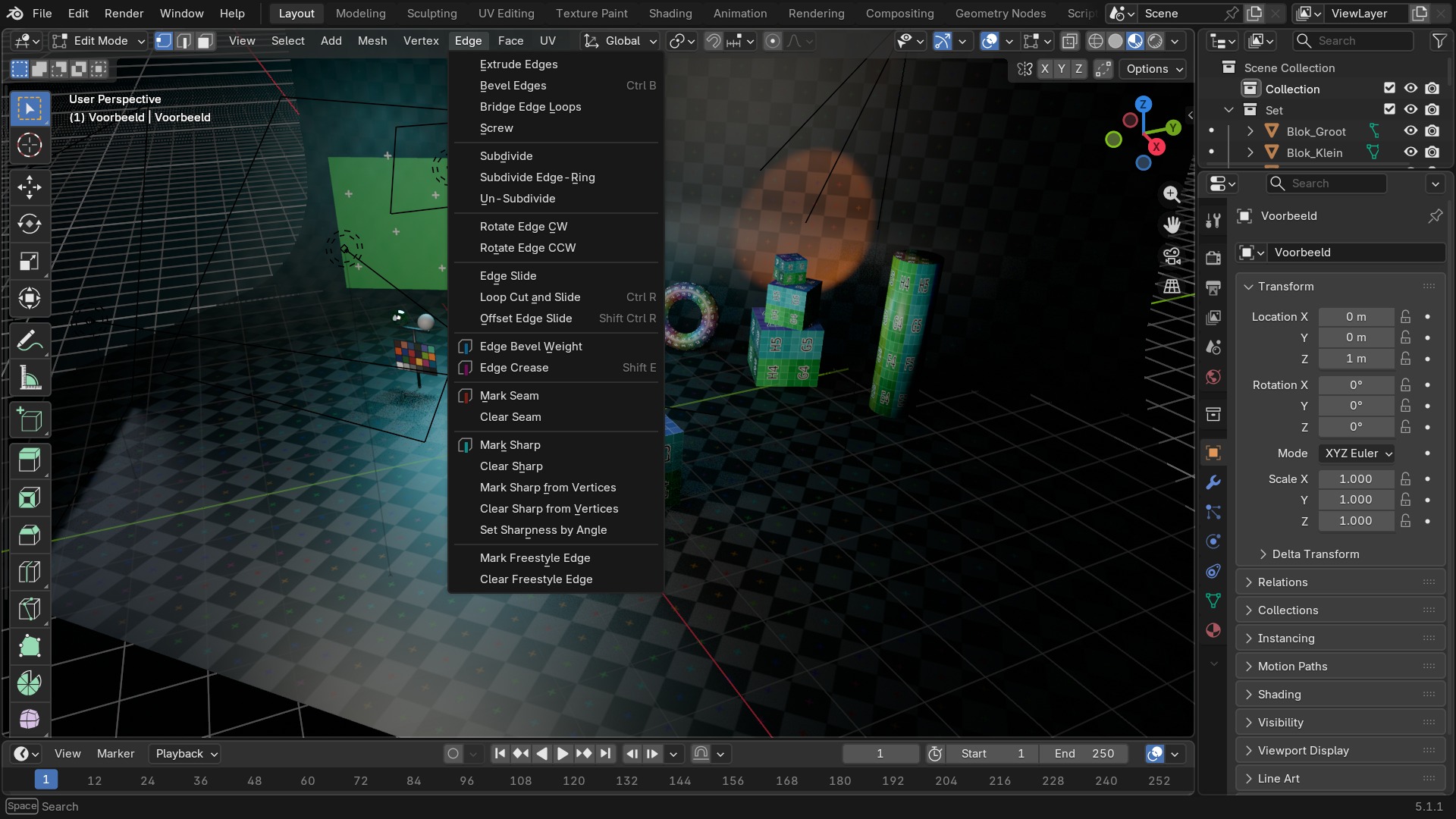Collapse the Transform panel
Viewport: 1456px width, 819px height.
[x=1341, y=287]
